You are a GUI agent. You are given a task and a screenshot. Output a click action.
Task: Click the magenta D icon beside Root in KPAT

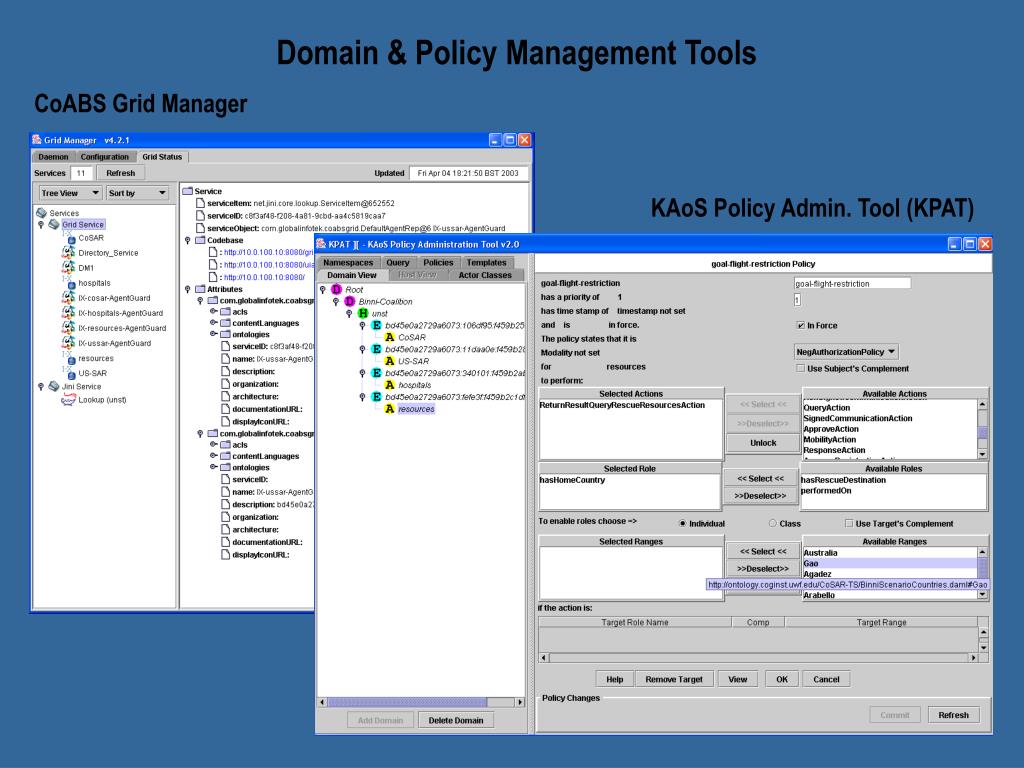click(336, 289)
